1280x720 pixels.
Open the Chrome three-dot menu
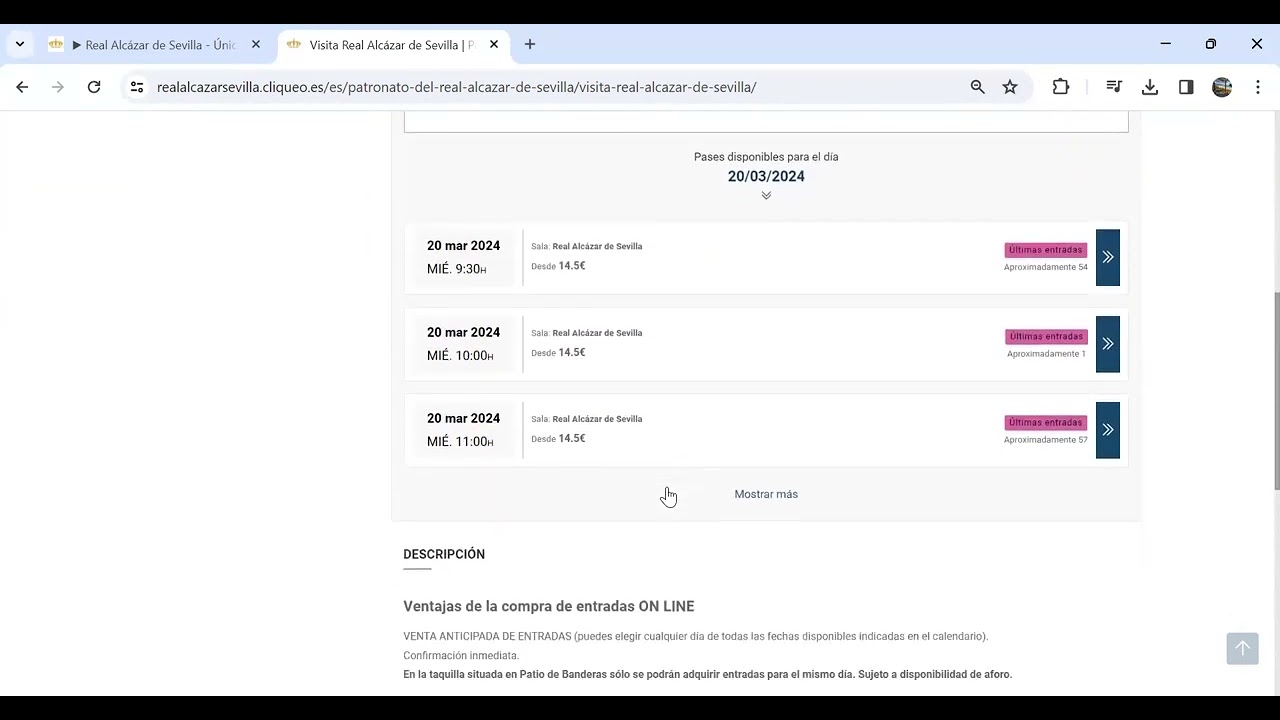coord(1258,87)
